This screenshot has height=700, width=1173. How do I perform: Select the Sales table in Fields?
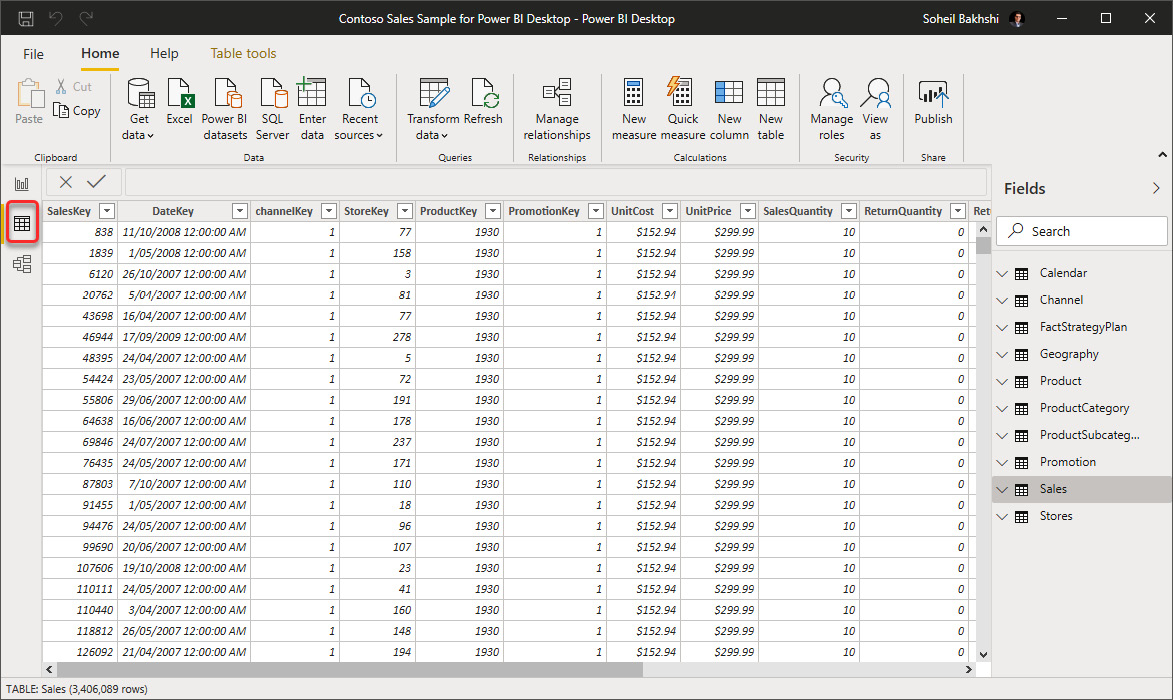(x=1082, y=489)
